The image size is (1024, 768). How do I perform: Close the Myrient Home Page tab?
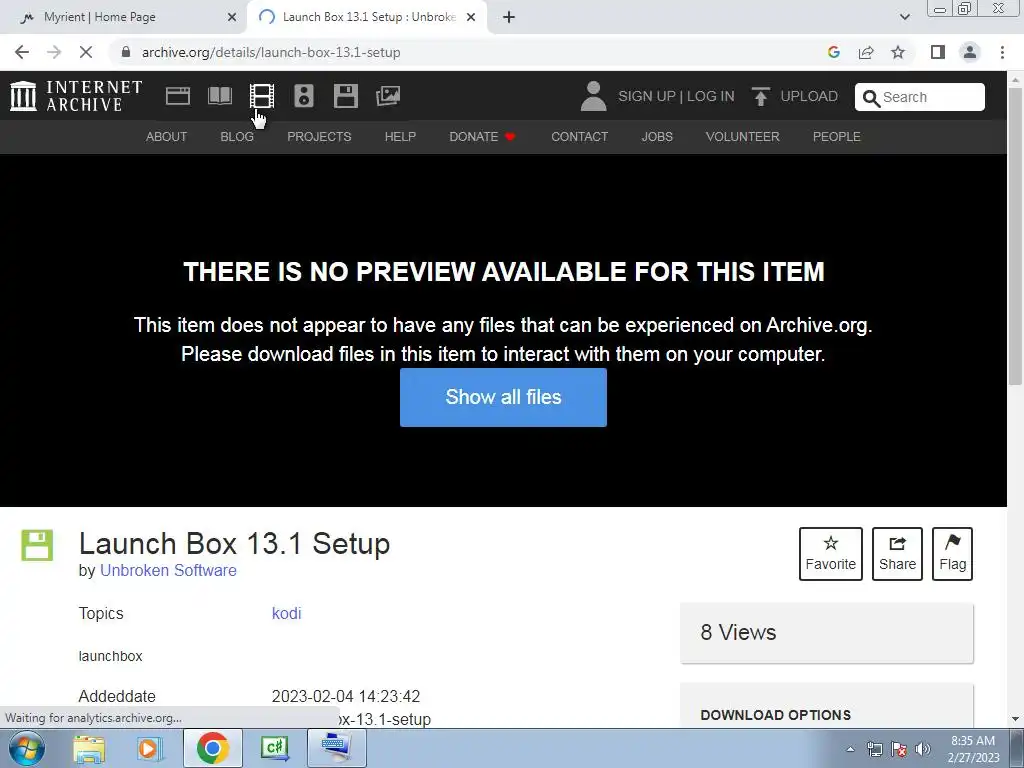(x=232, y=18)
